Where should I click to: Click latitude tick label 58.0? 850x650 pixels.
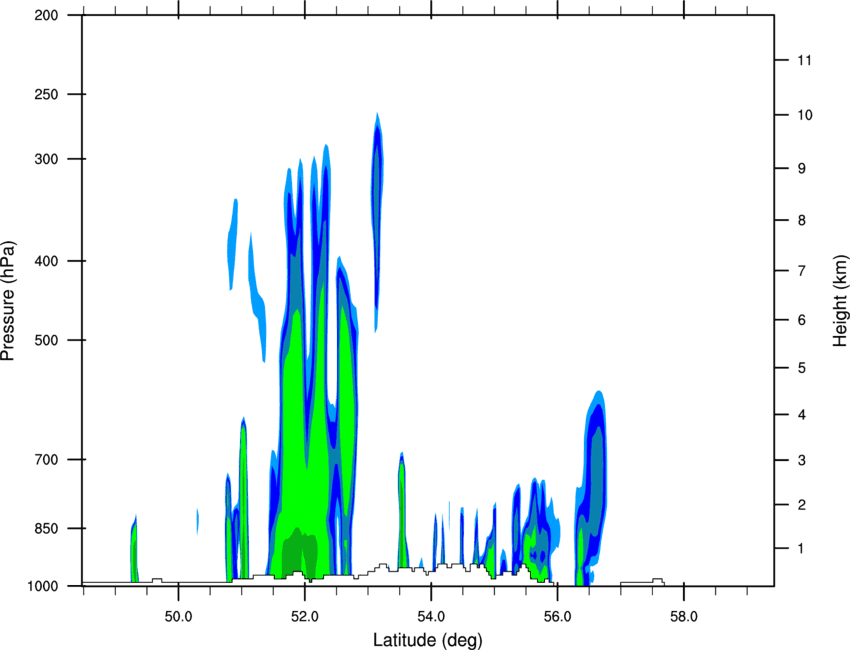(x=684, y=617)
